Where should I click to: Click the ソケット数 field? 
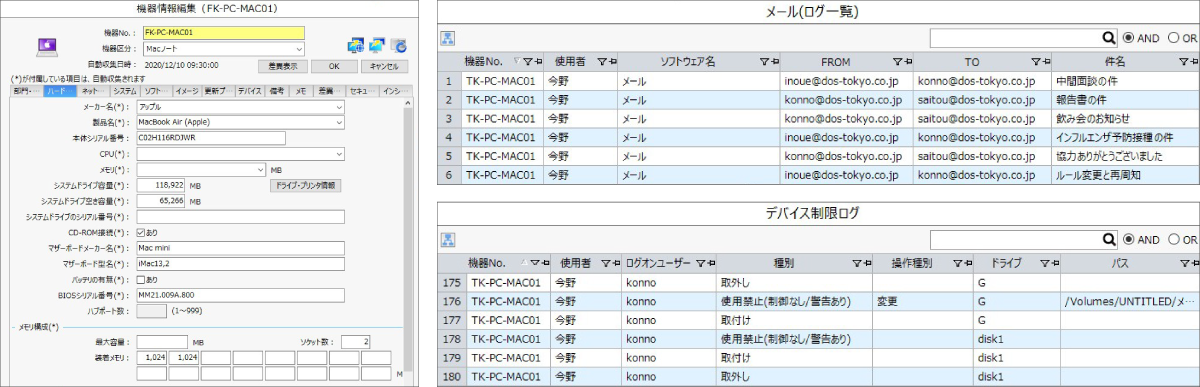point(357,342)
